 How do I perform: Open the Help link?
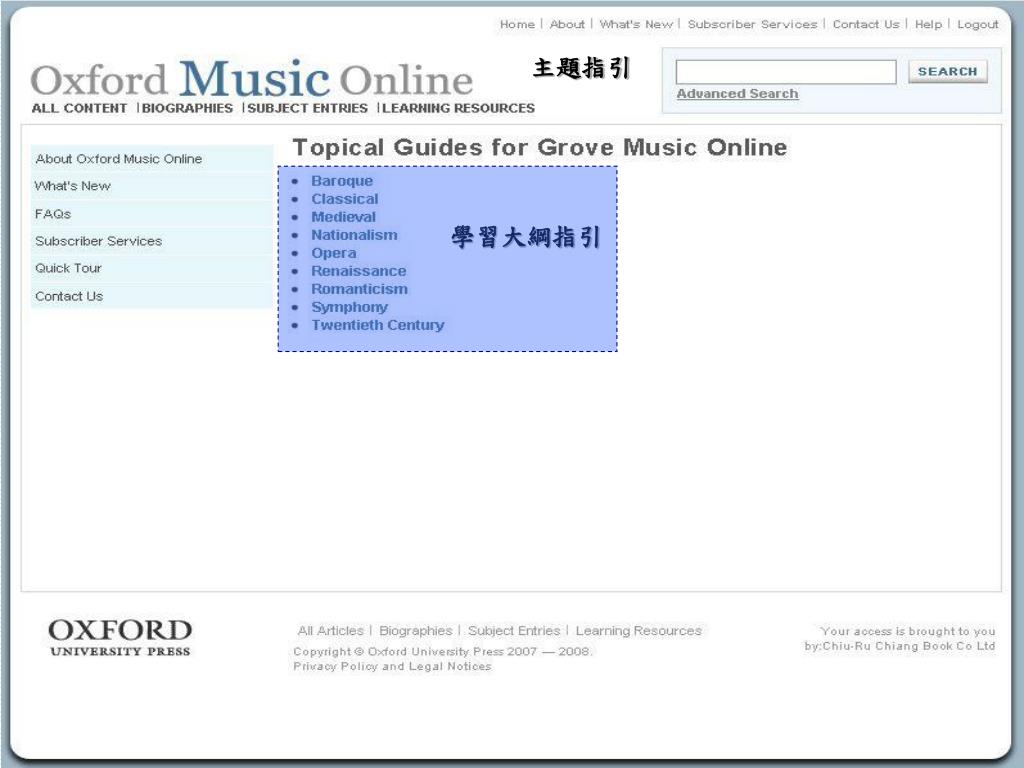point(928,24)
